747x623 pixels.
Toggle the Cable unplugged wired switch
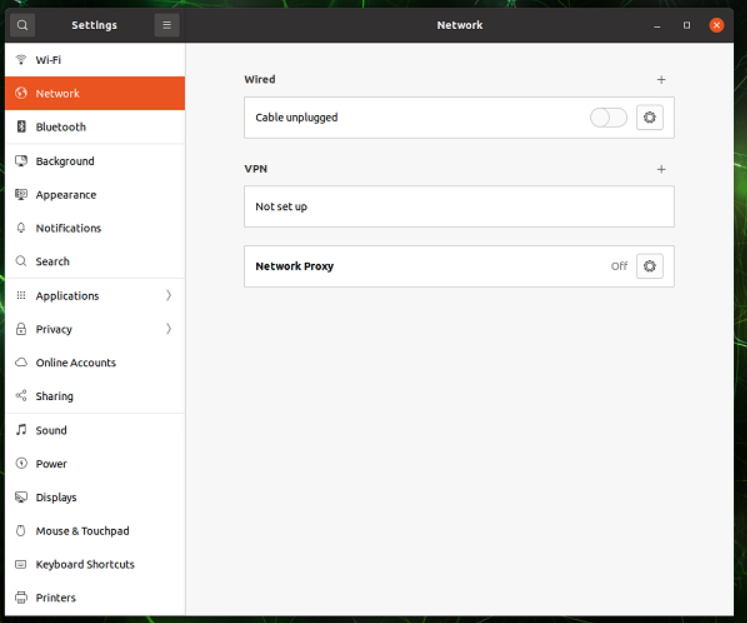pyautogui.click(x=608, y=117)
